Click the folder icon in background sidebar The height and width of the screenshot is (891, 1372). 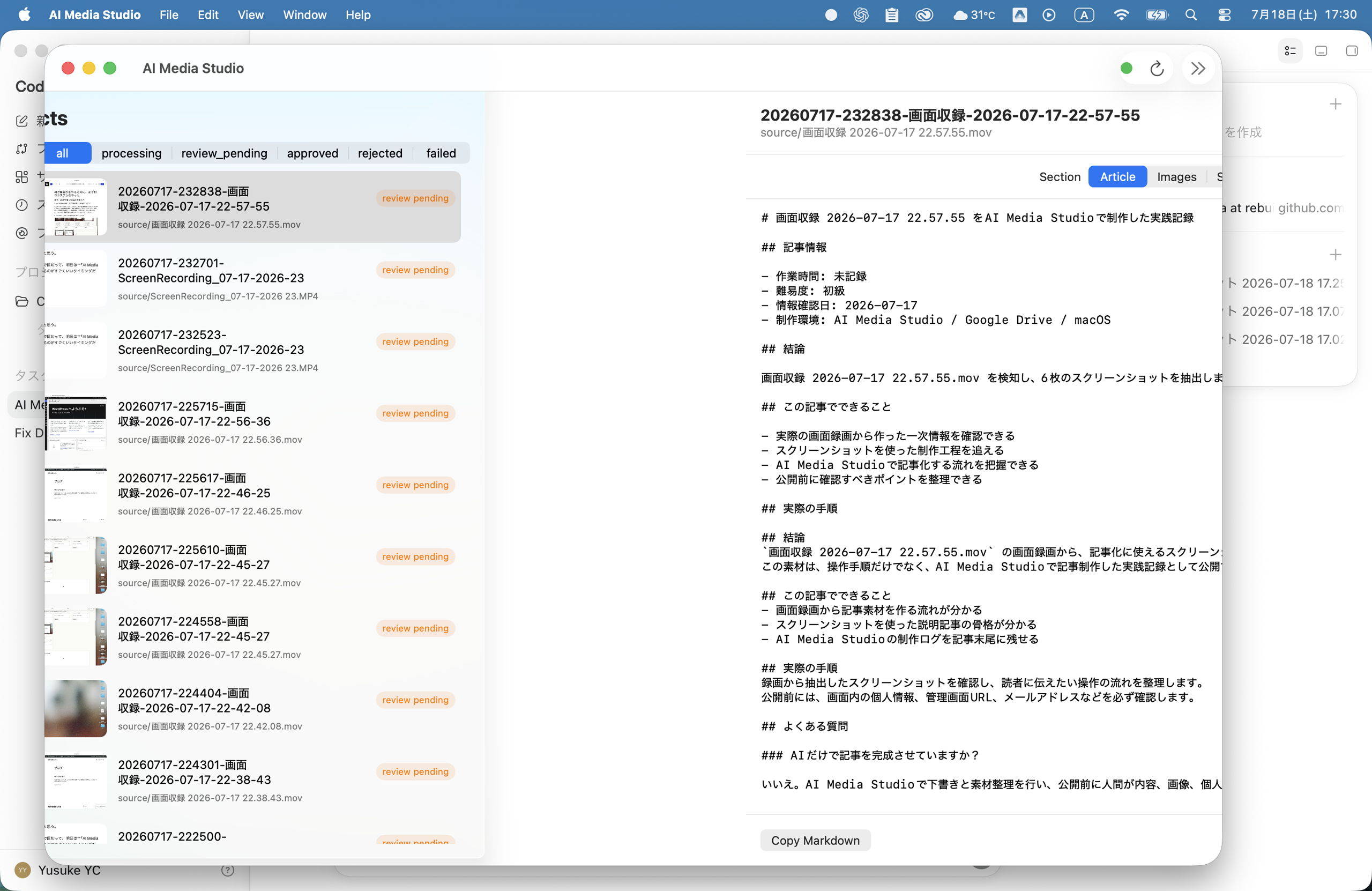coord(22,301)
